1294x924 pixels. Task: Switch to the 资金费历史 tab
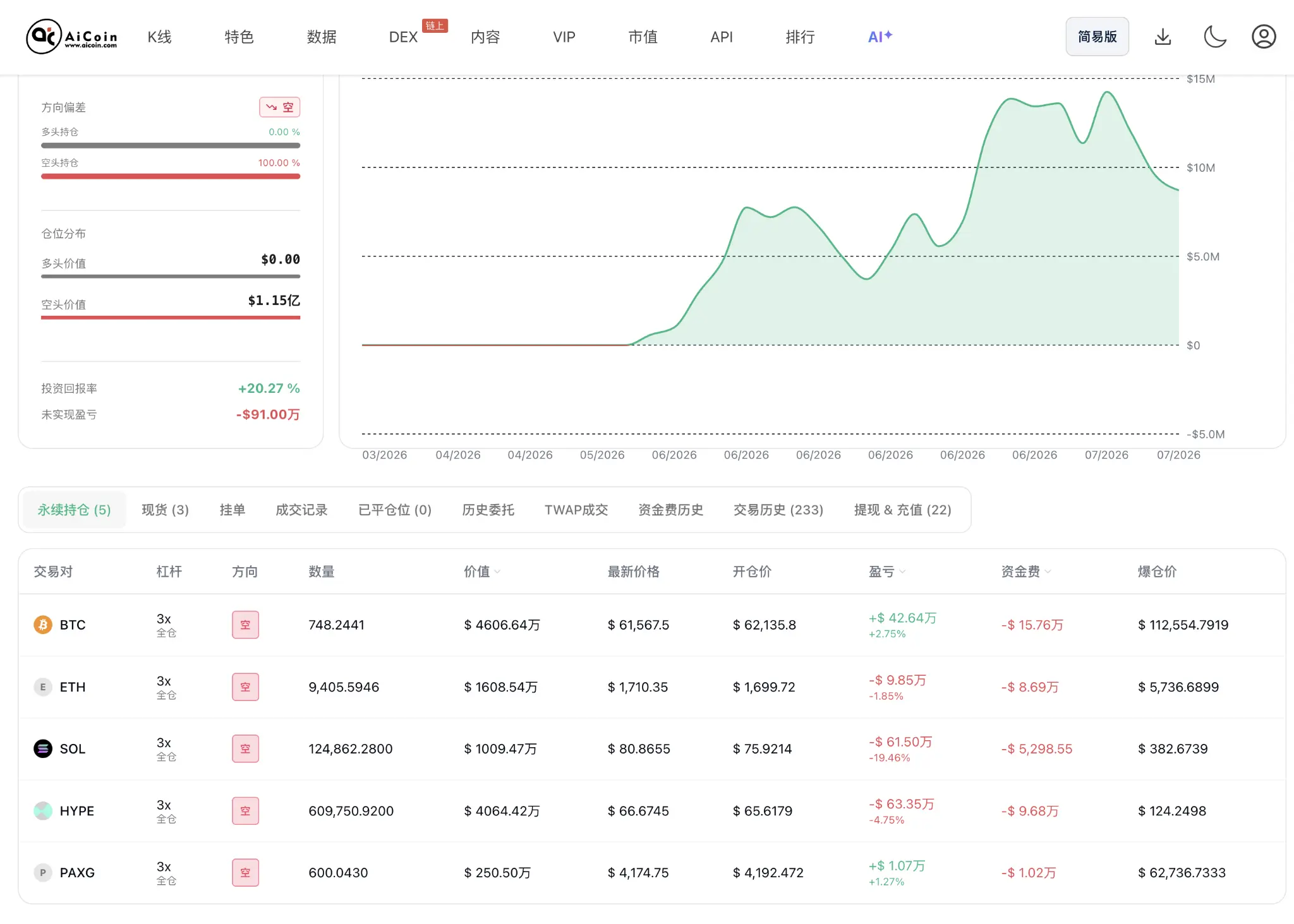[670, 510]
